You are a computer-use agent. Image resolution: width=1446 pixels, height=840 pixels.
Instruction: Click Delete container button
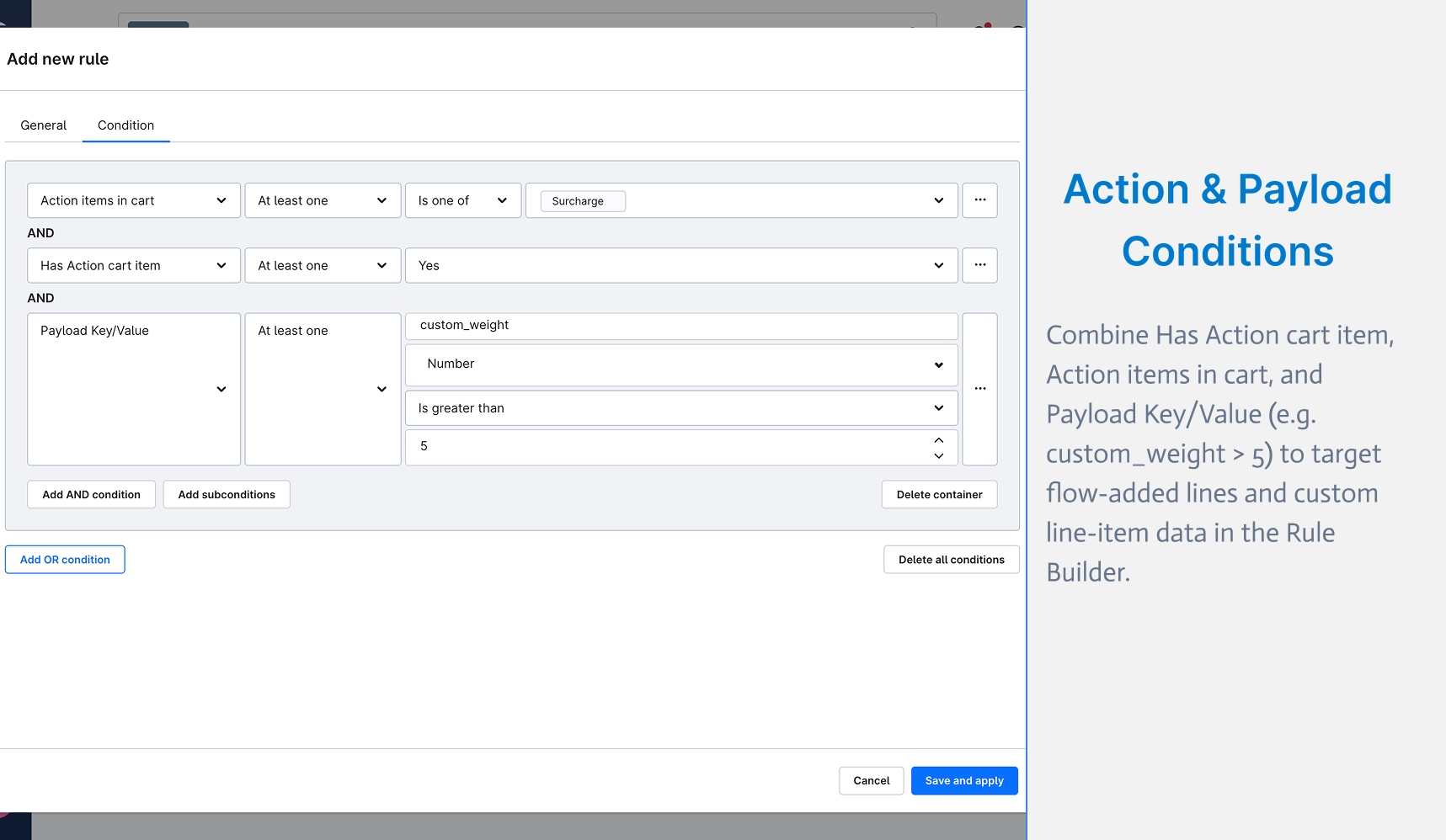[939, 495]
